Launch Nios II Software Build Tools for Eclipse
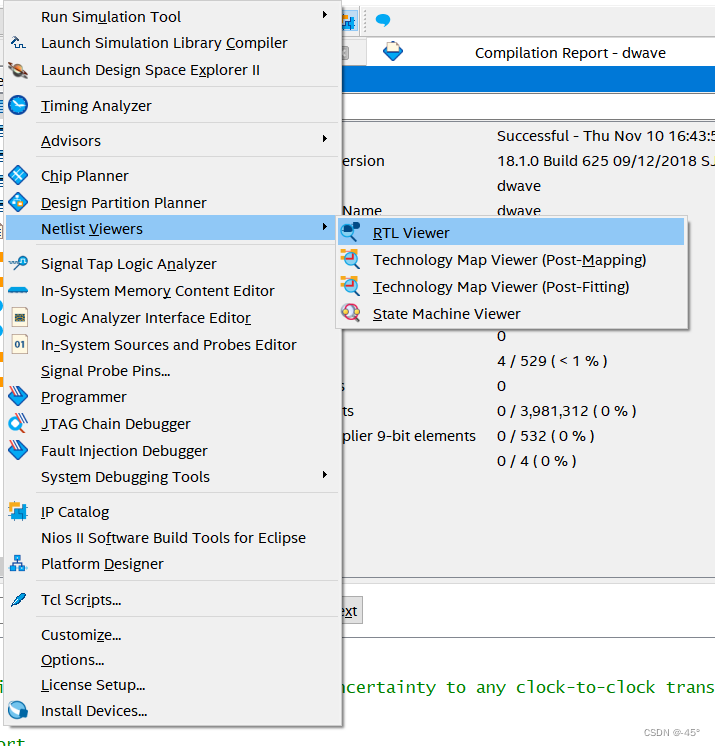The height and width of the screenshot is (746, 715). point(171,538)
